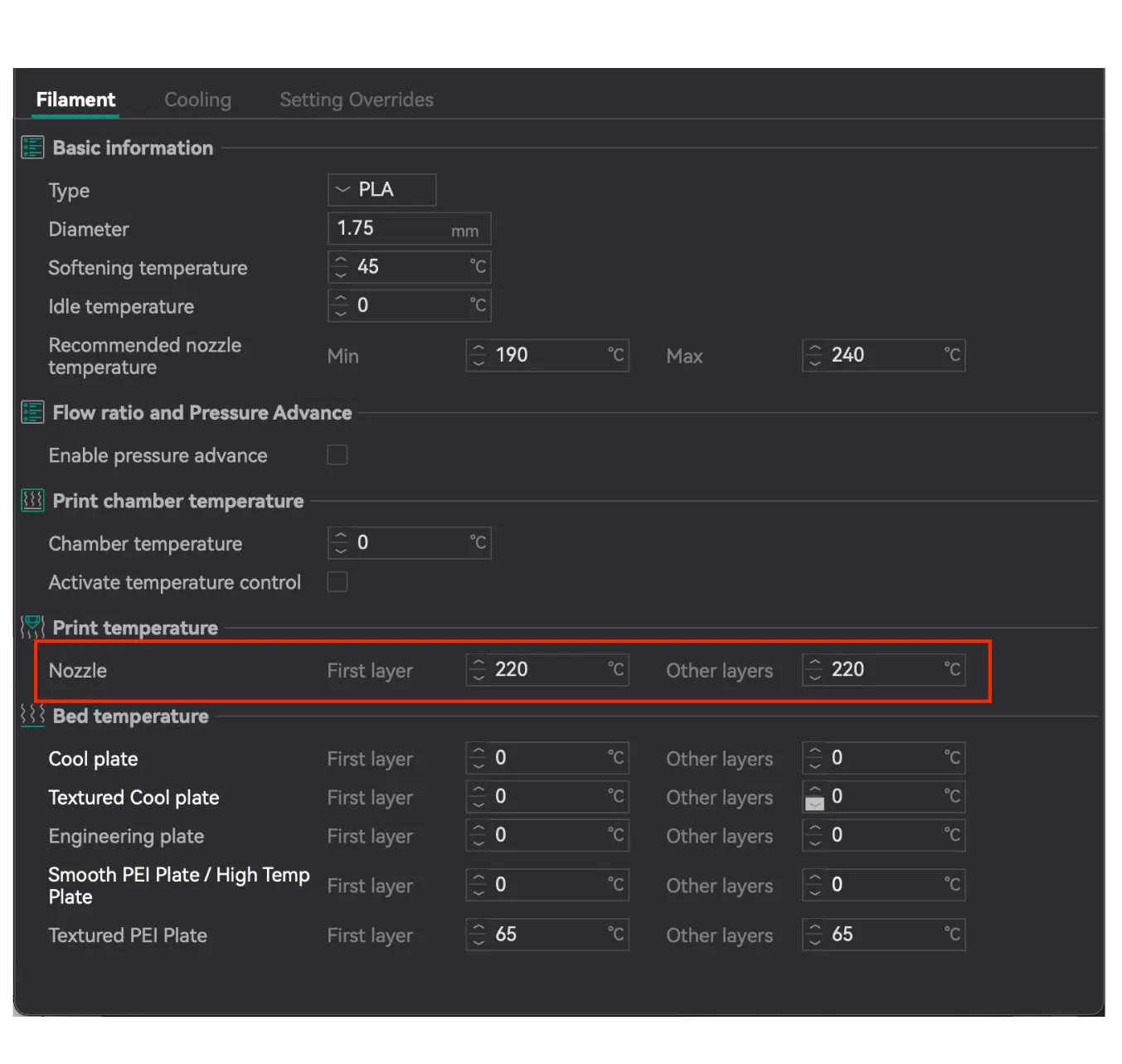Viewport: 1122px width, 1064px height.
Task: Adjust the Engineering plate First layer stepper
Action: click(x=478, y=835)
